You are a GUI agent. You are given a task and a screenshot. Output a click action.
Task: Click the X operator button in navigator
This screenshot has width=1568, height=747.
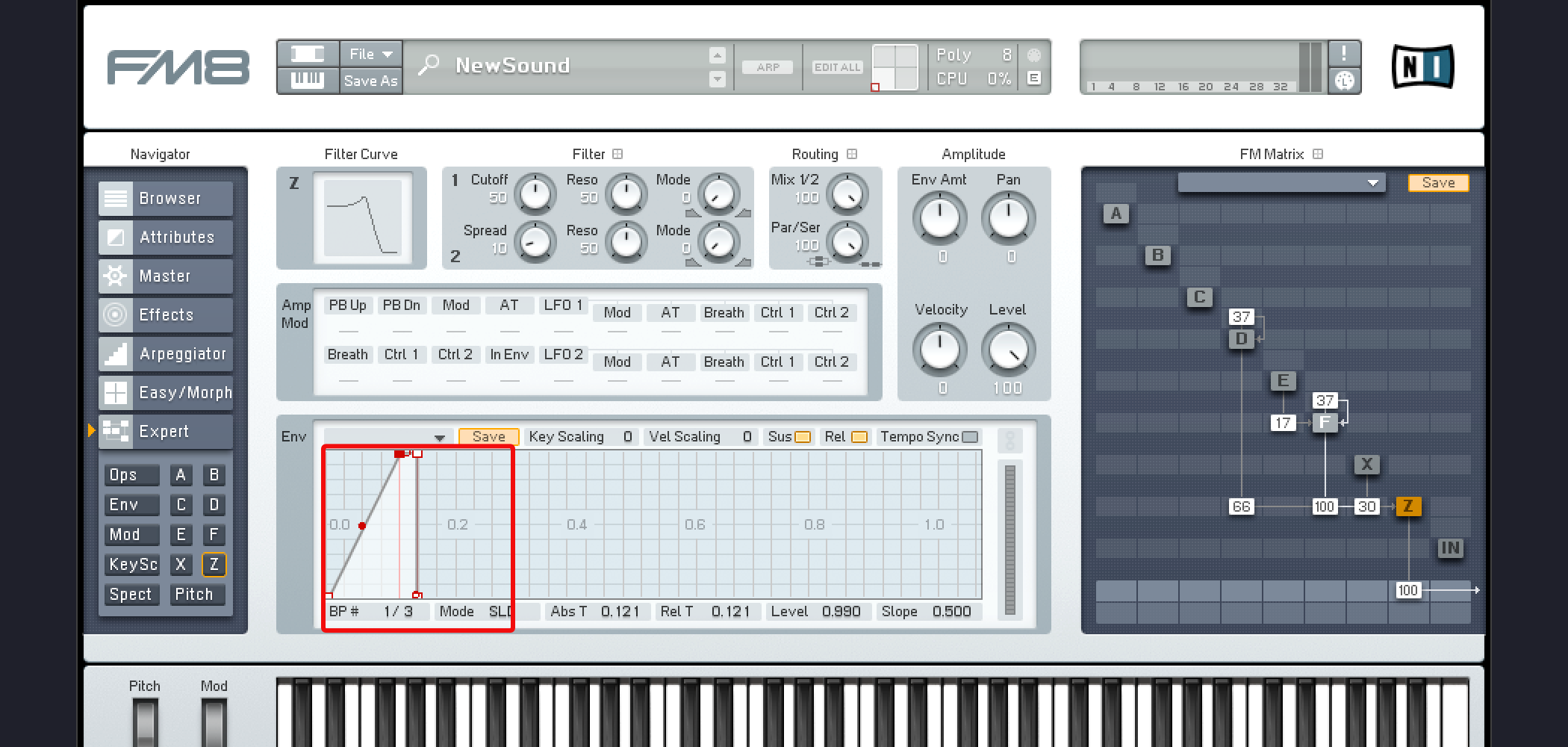(181, 565)
